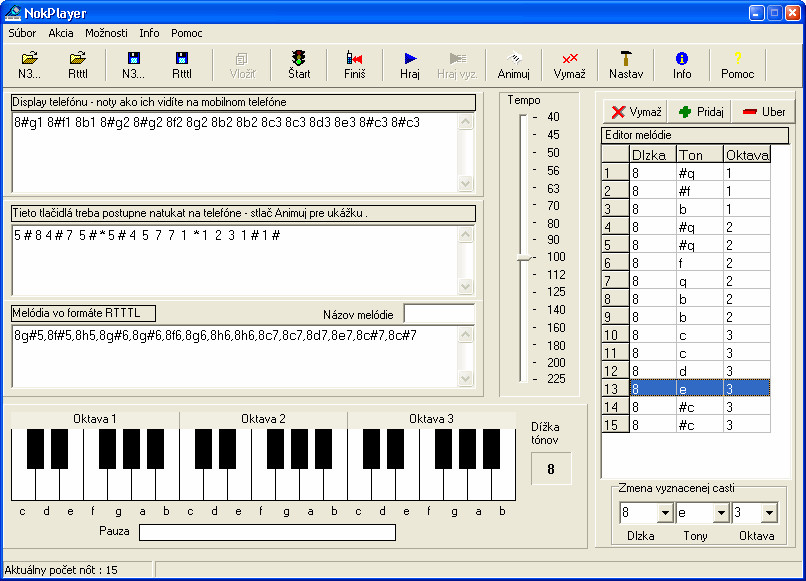Viewport: 806px width, 581px height.
Task: Click RTTTL melody text area
Action: pos(235,356)
